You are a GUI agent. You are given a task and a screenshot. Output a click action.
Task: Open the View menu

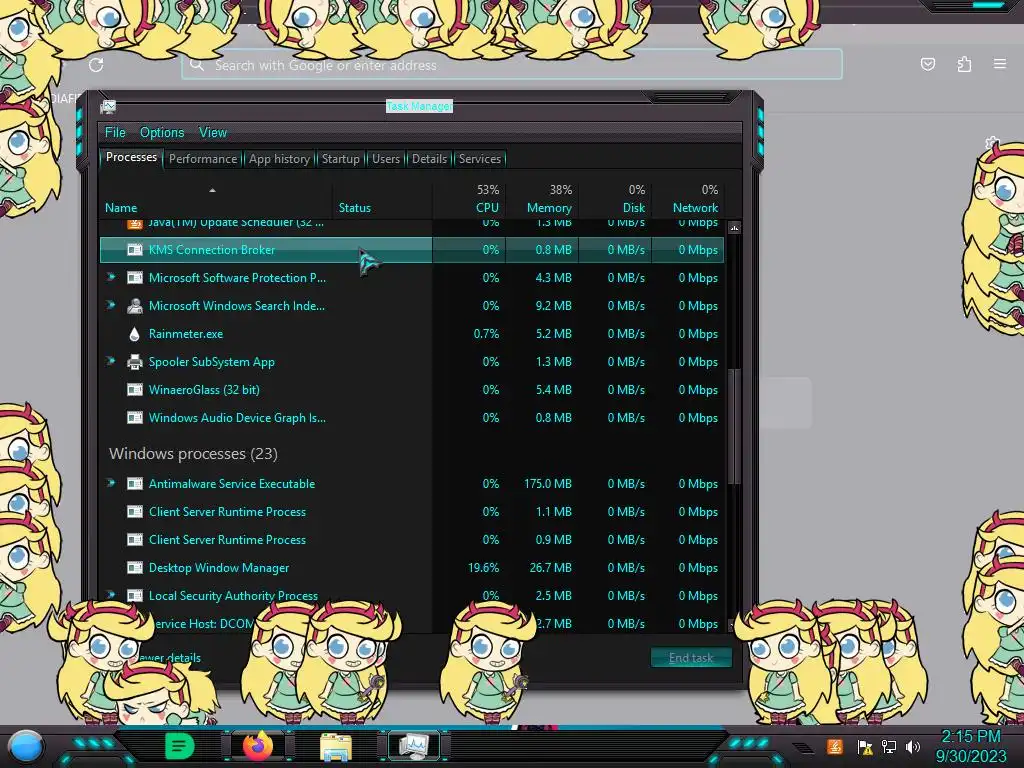[x=213, y=133]
